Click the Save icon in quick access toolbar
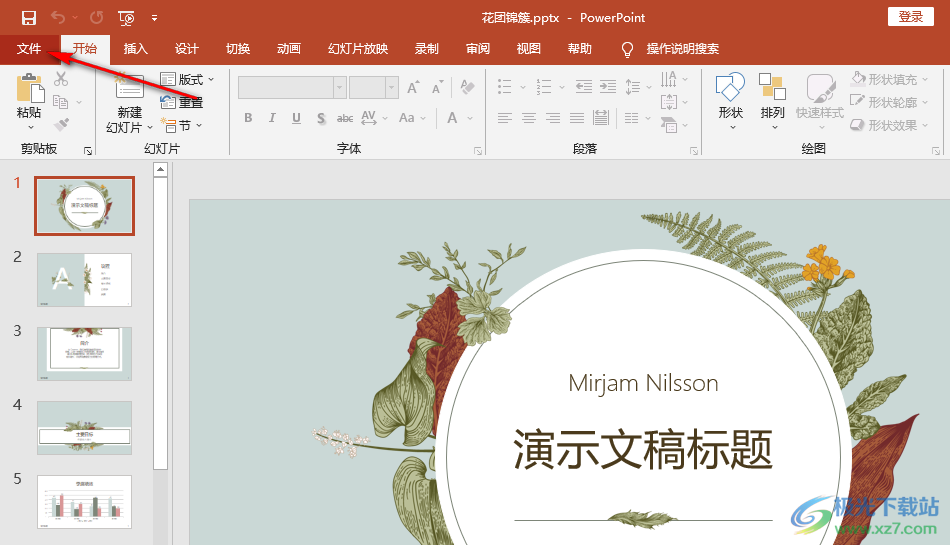 tap(28, 18)
